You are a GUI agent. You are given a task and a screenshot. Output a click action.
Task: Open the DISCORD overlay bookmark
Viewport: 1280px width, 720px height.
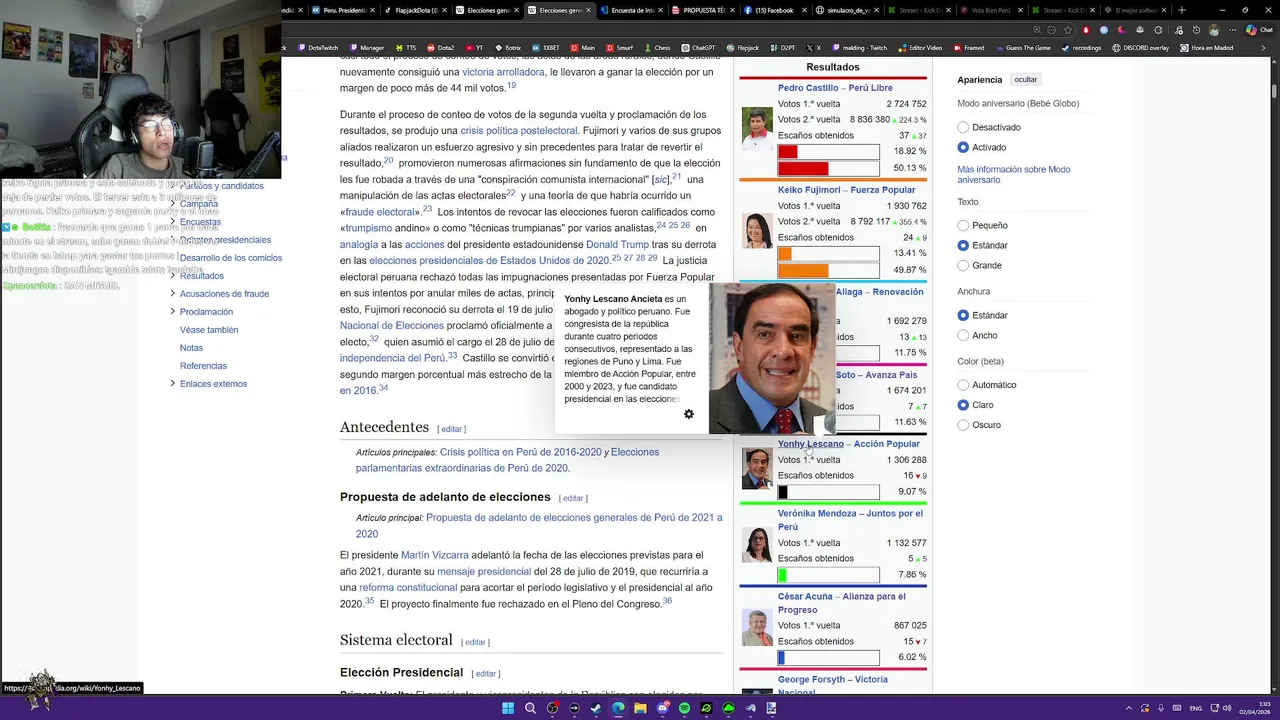coord(1140,48)
